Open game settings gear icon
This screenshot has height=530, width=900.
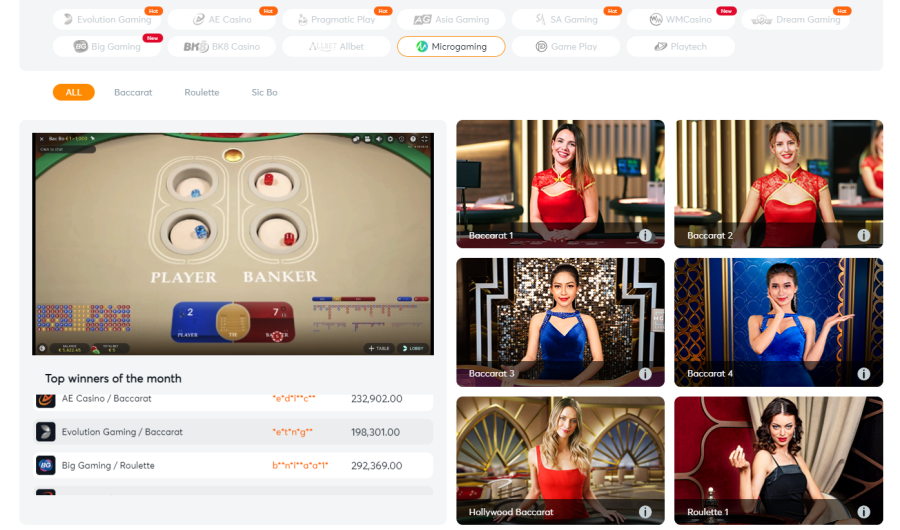tap(390, 139)
